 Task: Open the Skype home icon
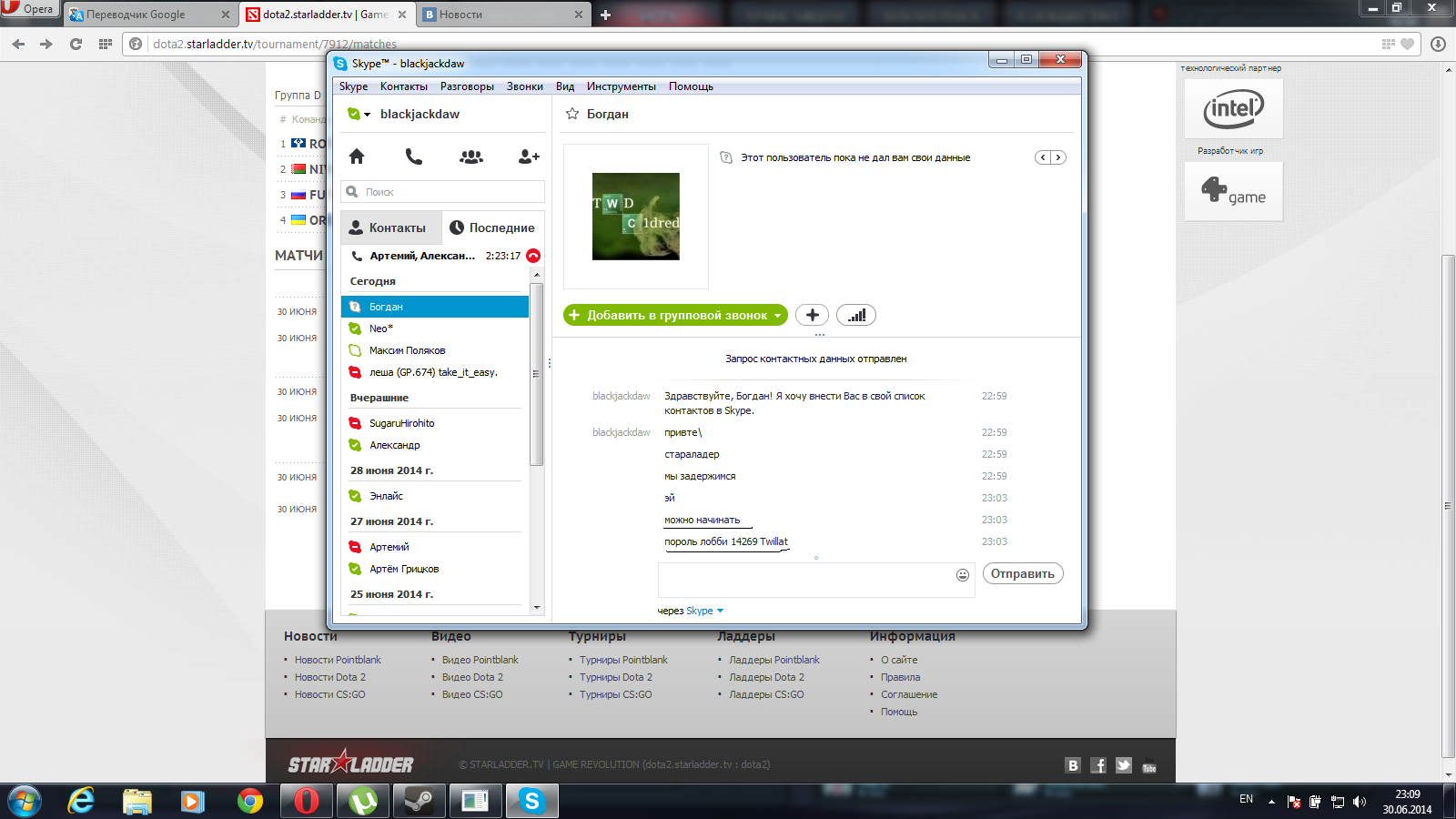coord(357,157)
